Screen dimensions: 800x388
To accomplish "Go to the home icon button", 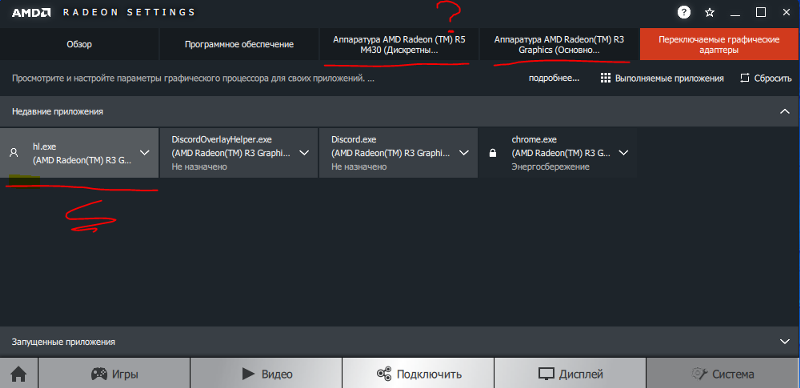I will coord(18,374).
